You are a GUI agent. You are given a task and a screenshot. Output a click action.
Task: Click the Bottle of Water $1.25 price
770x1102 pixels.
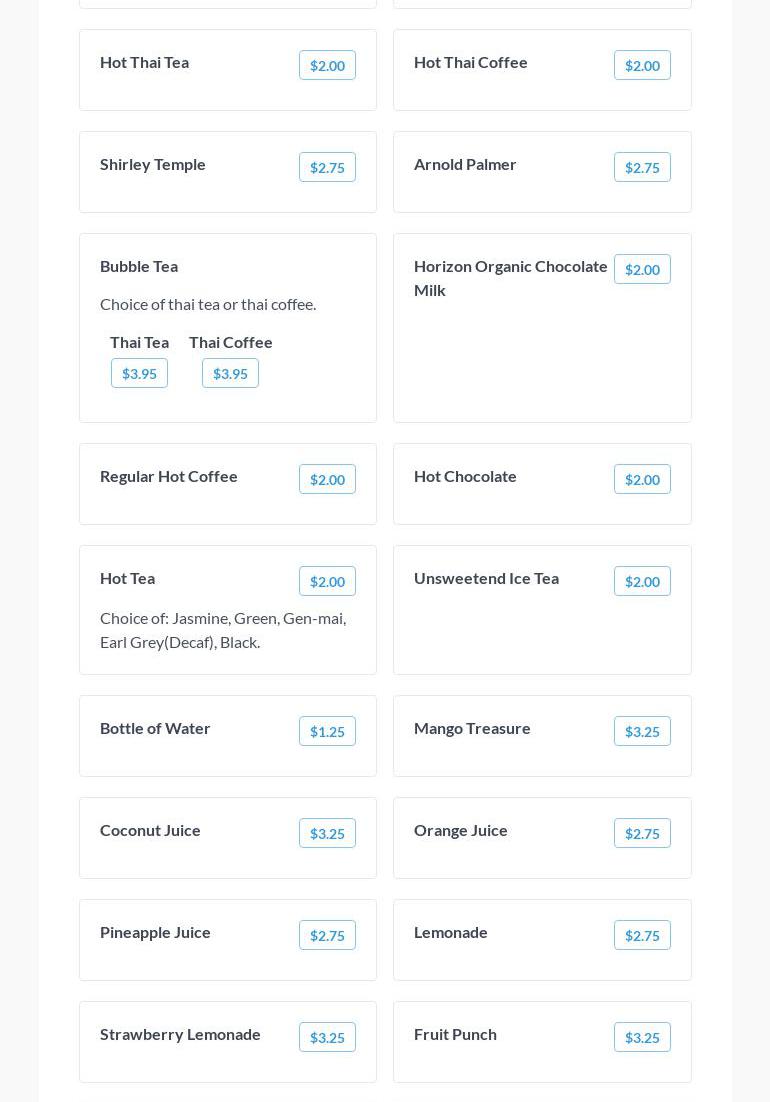tap(327, 731)
